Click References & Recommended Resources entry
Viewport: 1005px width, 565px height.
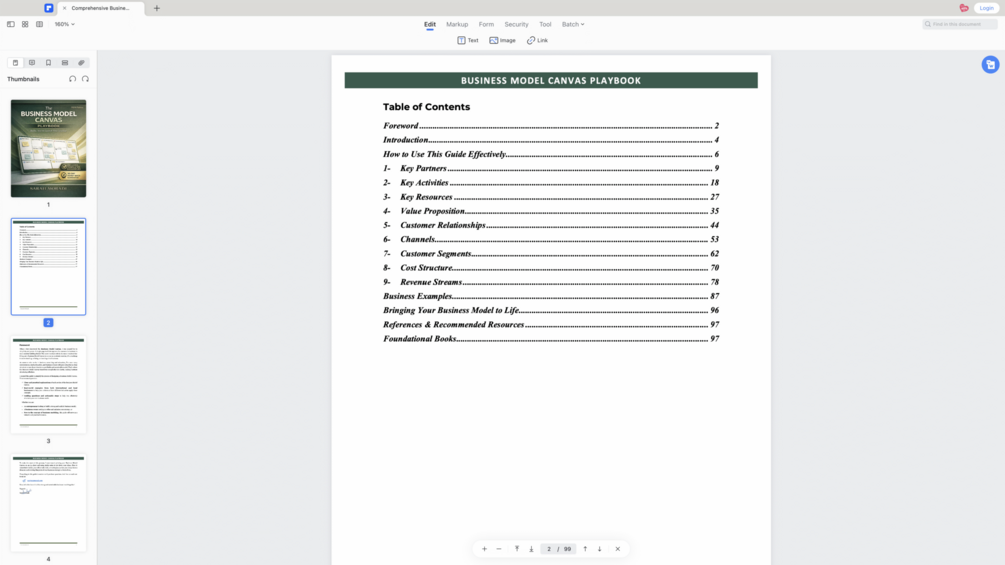point(551,324)
